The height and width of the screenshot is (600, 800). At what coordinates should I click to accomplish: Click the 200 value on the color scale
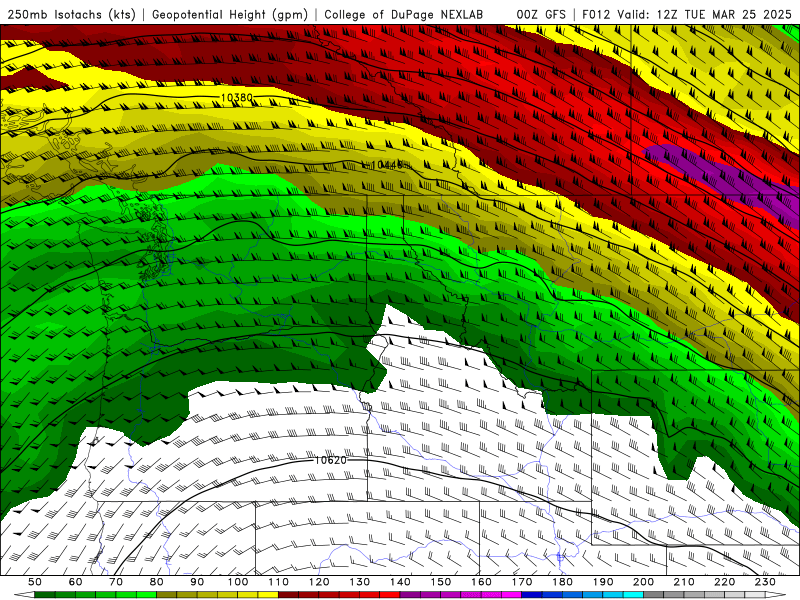(643, 582)
